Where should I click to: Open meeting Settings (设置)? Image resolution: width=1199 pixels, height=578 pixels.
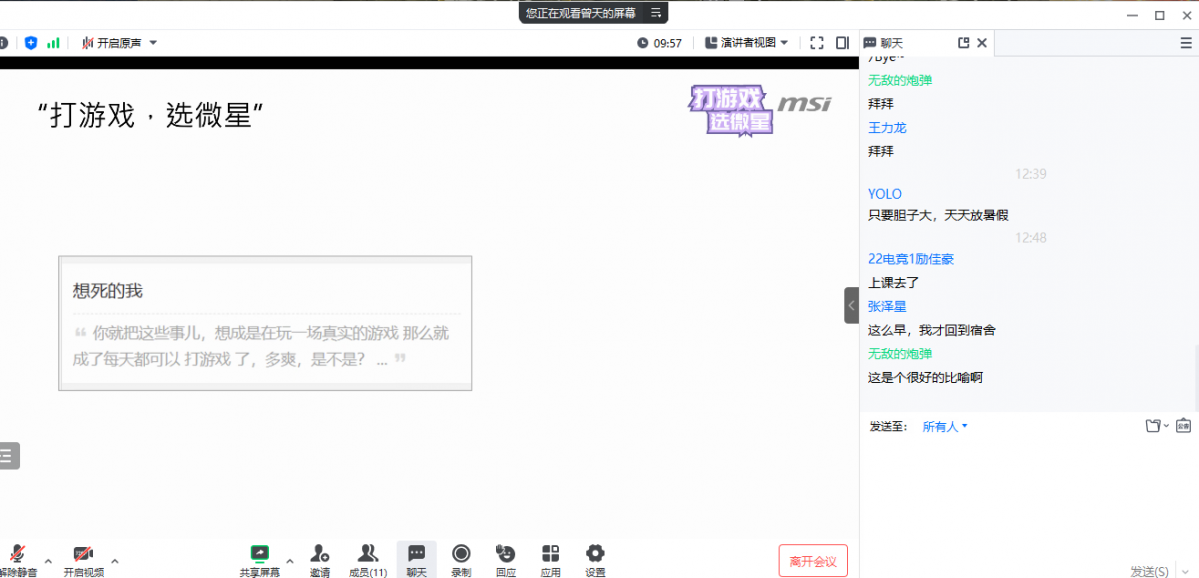[x=595, y=554]
